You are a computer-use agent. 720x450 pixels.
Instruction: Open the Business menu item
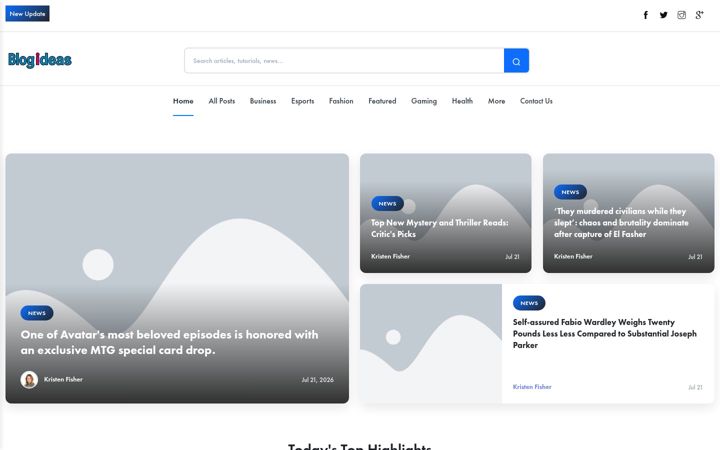point(263,101)
